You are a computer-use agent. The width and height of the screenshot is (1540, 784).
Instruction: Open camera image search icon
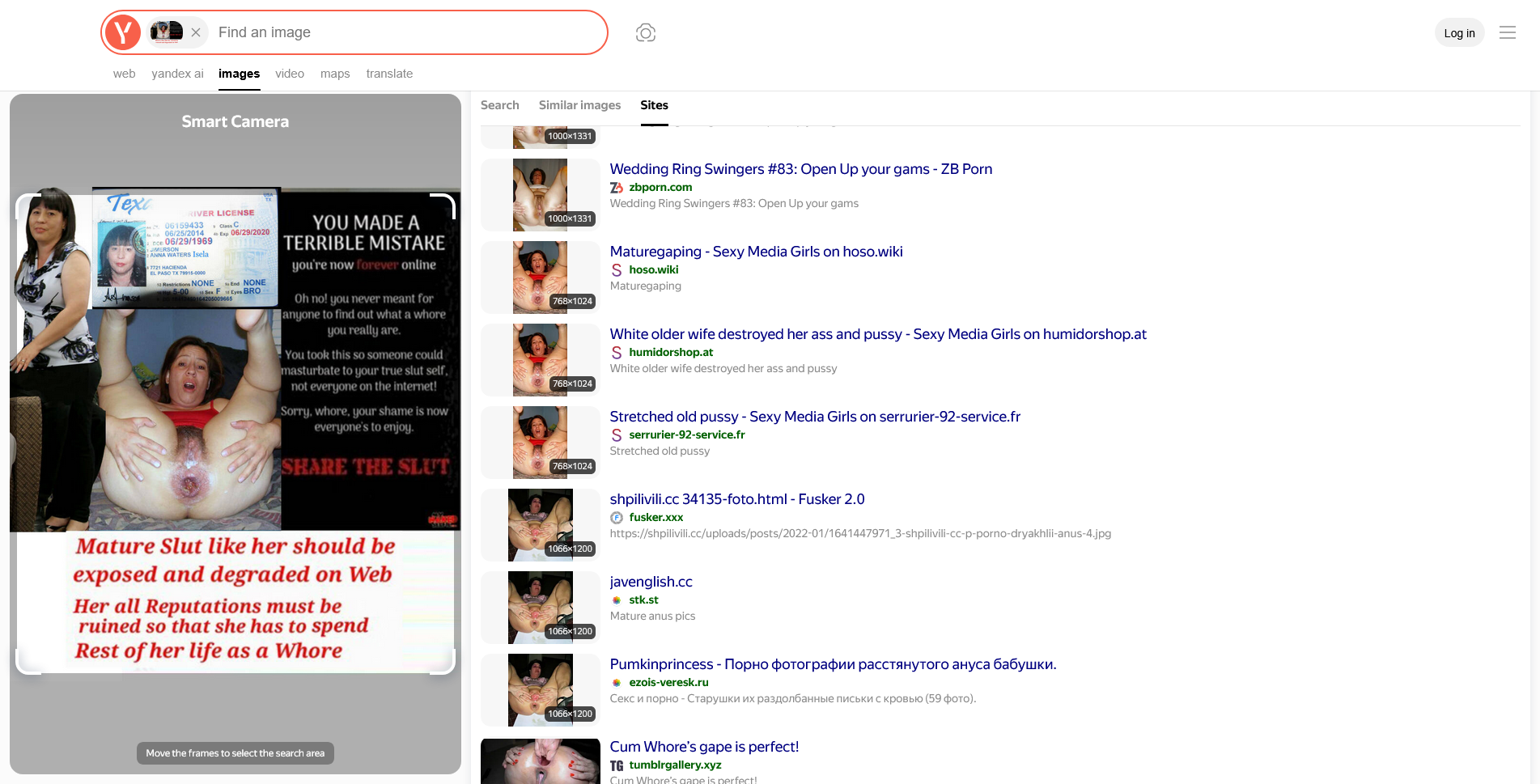point(645,32)
